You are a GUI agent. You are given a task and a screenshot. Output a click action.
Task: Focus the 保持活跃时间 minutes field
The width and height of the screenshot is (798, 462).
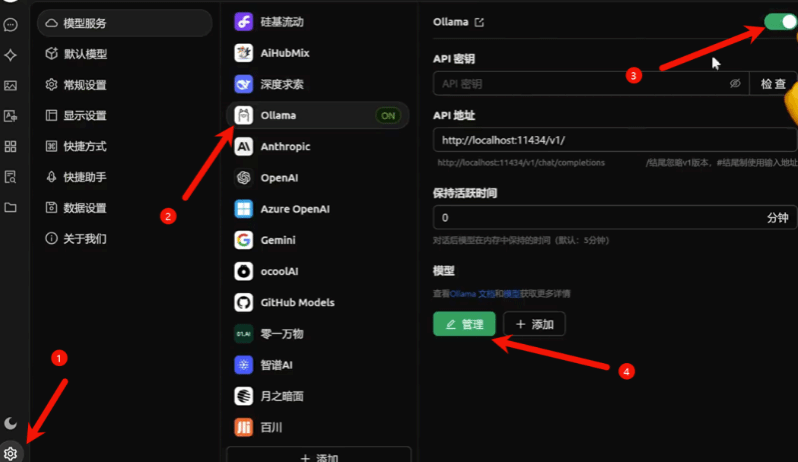pos(615,218)
